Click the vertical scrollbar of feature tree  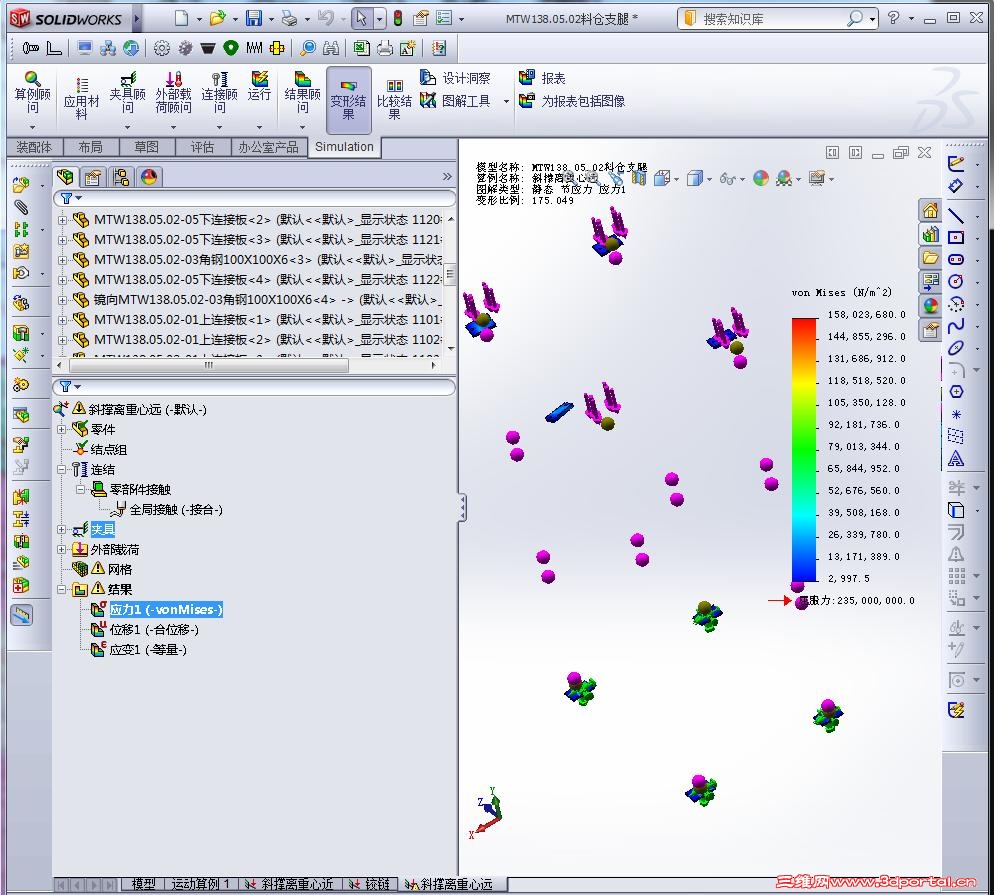click(450, 274)
